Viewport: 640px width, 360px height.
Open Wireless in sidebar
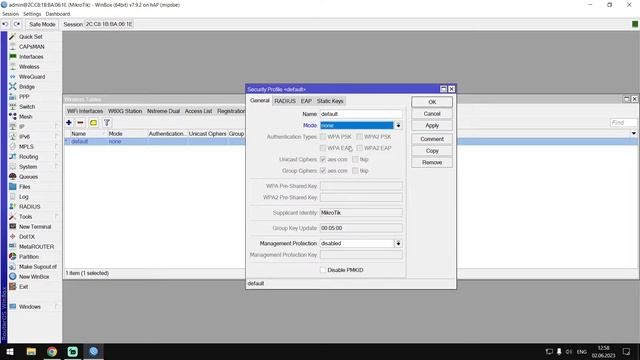29,67
